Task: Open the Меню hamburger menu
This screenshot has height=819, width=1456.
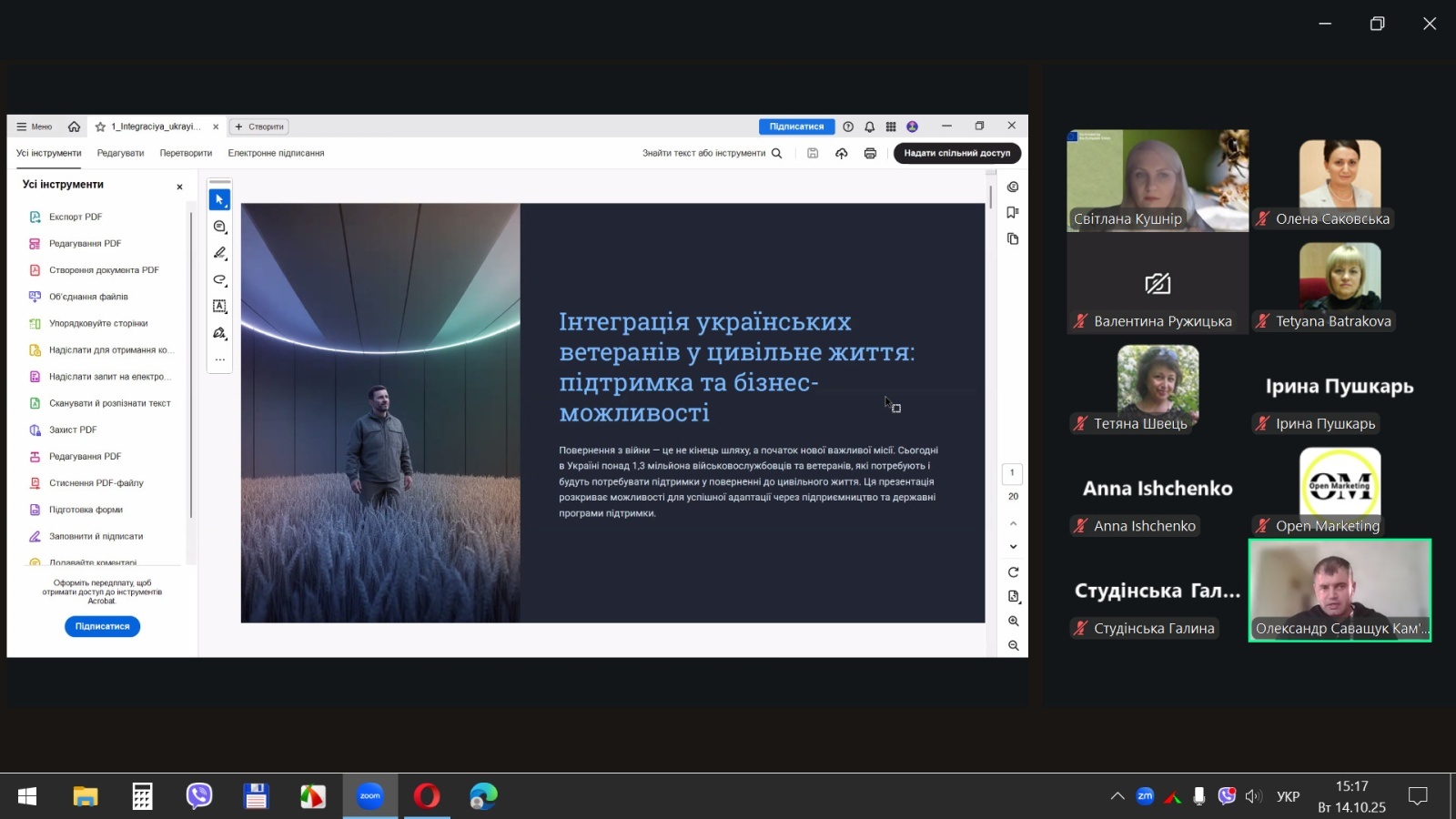Action: tap(35, 126)
